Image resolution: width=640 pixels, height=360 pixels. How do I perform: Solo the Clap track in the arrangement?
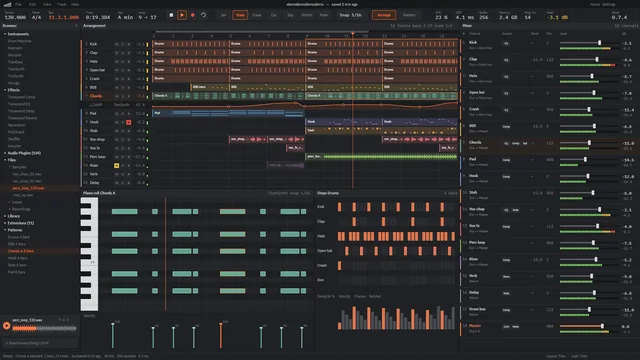[122, 53]
